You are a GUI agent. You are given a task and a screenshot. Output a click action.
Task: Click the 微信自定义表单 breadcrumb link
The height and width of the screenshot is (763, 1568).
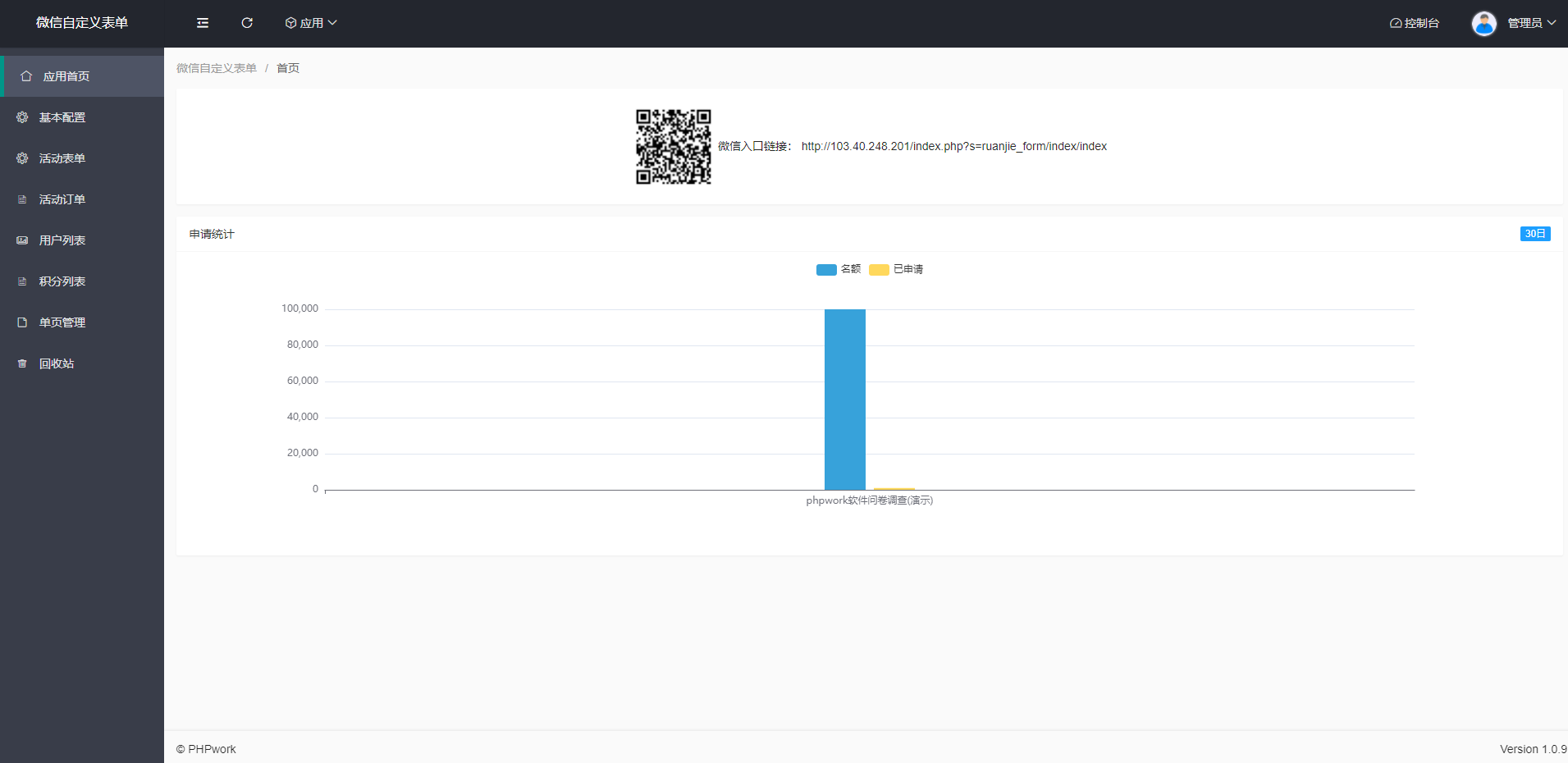(x=217, y=68)
